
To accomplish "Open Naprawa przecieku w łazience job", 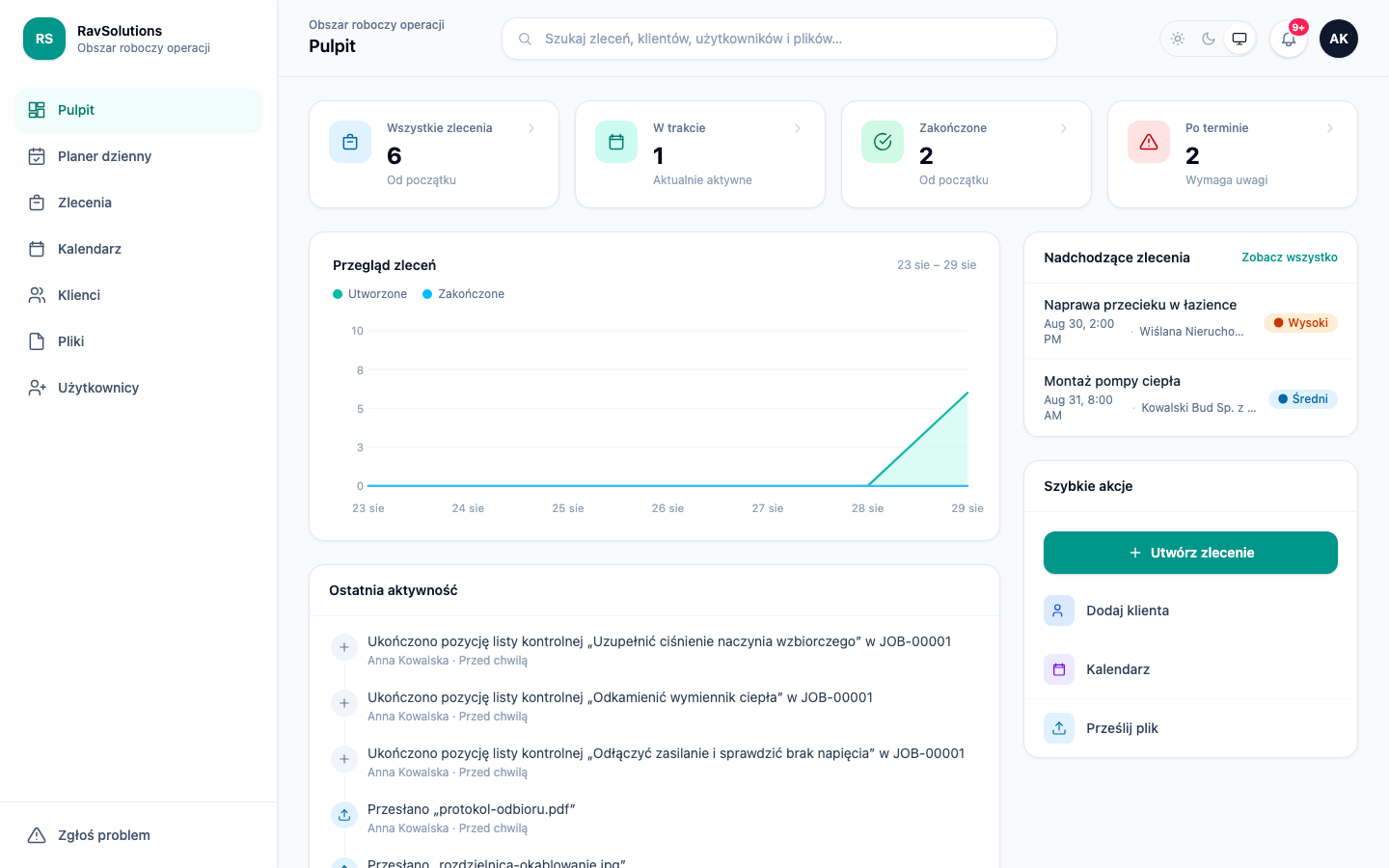I will tap(1190, 321).
